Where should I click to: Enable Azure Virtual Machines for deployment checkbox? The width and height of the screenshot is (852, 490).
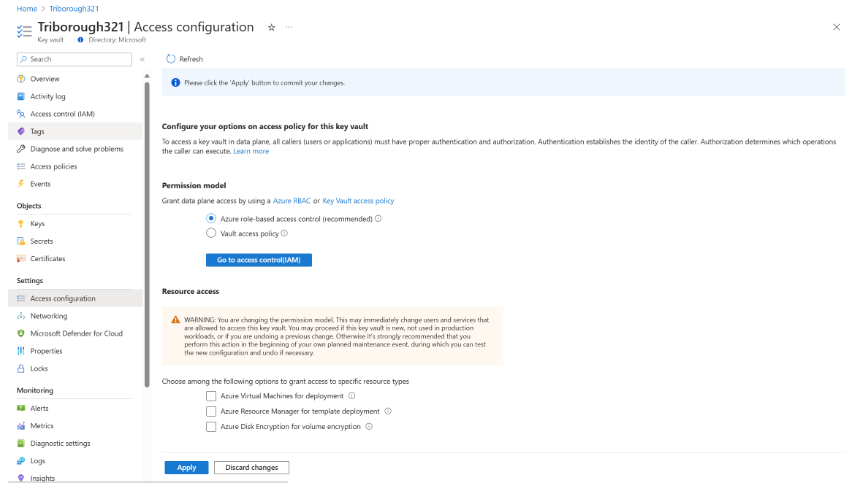[x=211, y=396]
